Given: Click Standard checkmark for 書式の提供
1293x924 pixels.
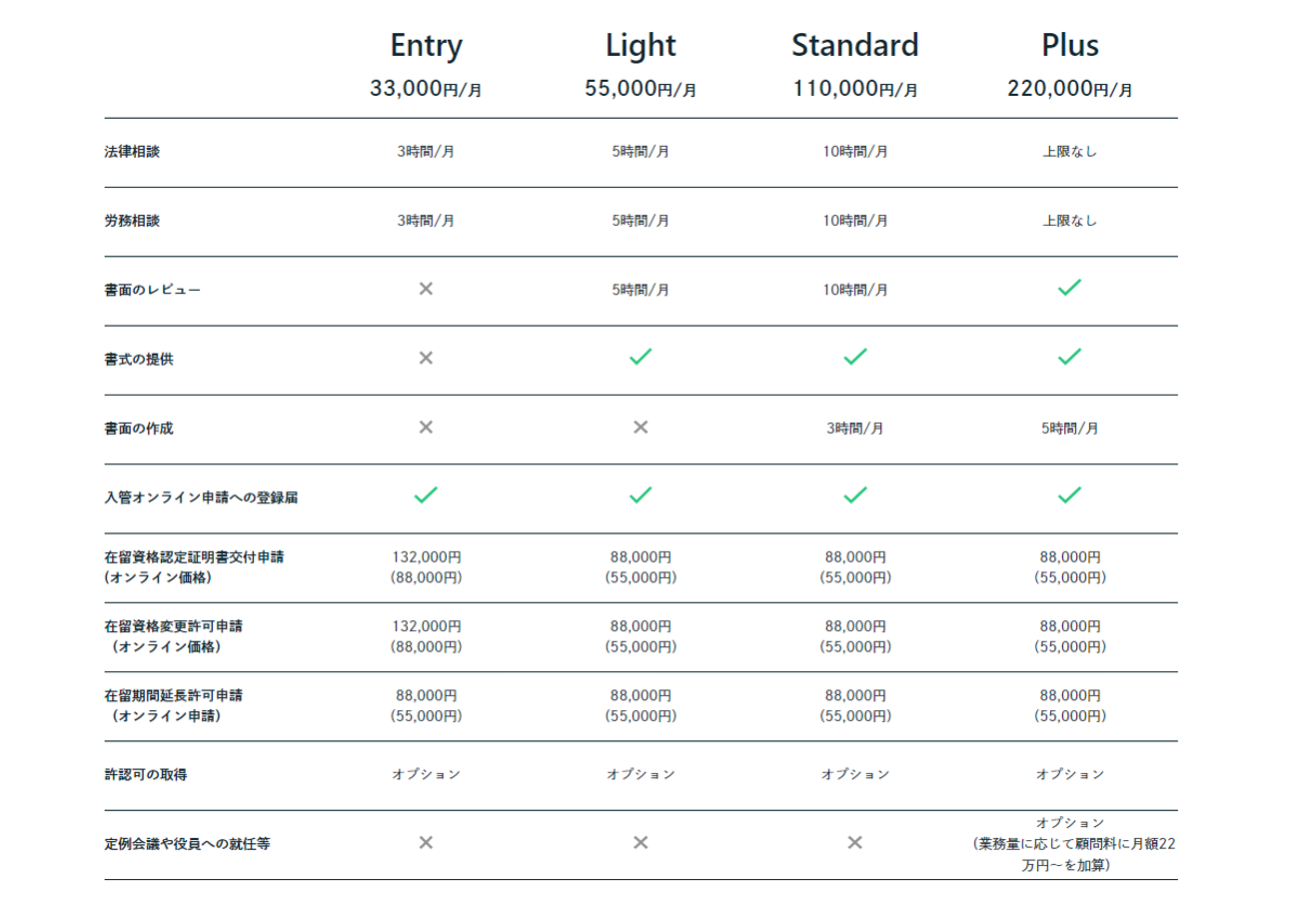Looking at the screenshot, I should (x=854, y=357).
